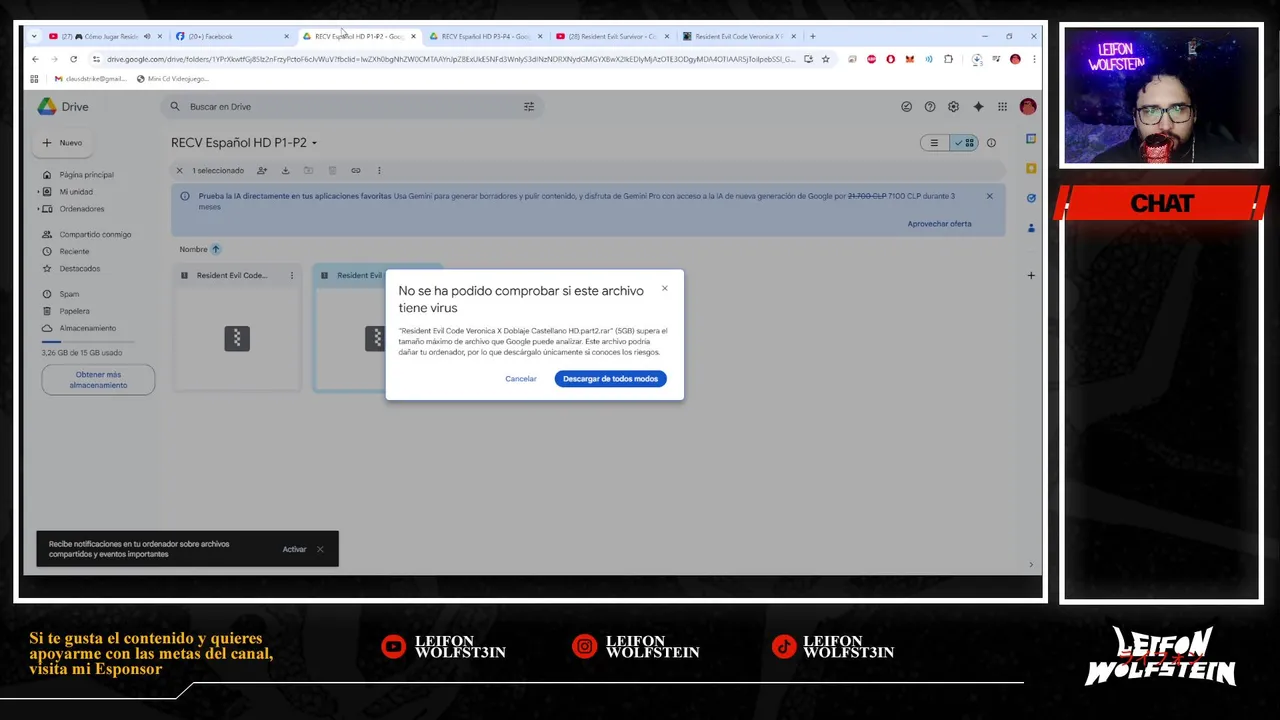
Task: Switch to 'Resident Evil Survivor' YouTube tab
Action: [611, 37]
